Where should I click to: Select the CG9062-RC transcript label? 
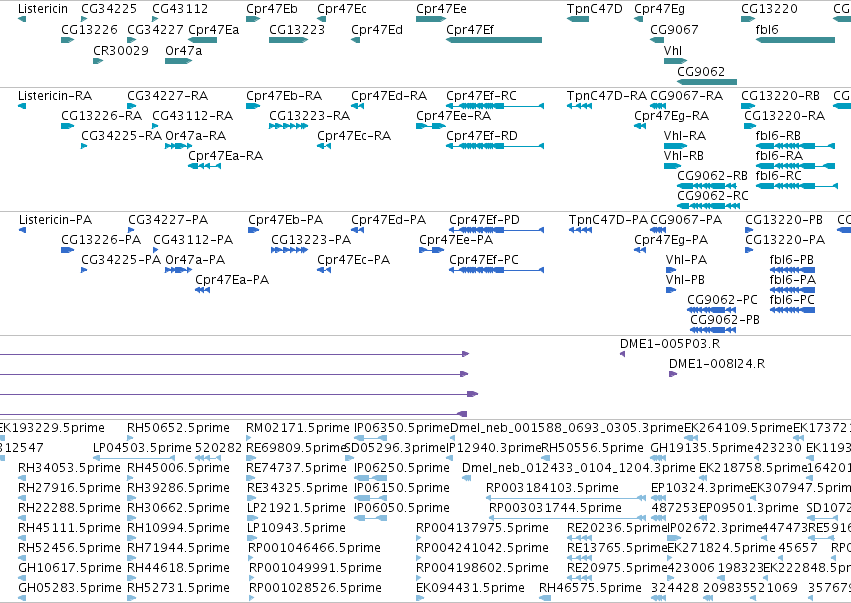tap(713, 195)
